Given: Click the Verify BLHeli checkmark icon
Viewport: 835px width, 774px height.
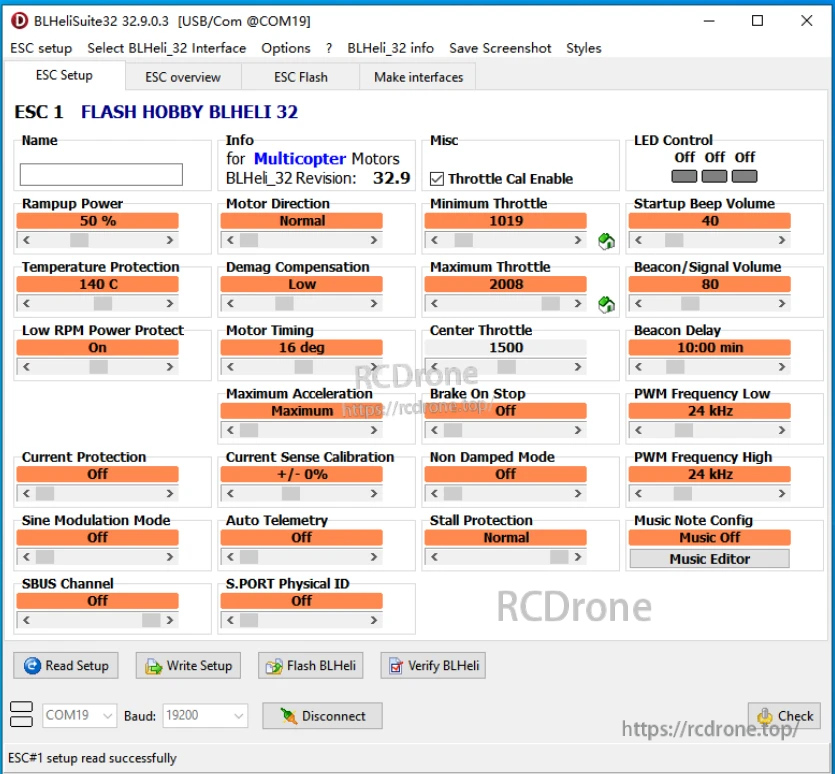Looking at the screenshot, I should tap(396, 666).
